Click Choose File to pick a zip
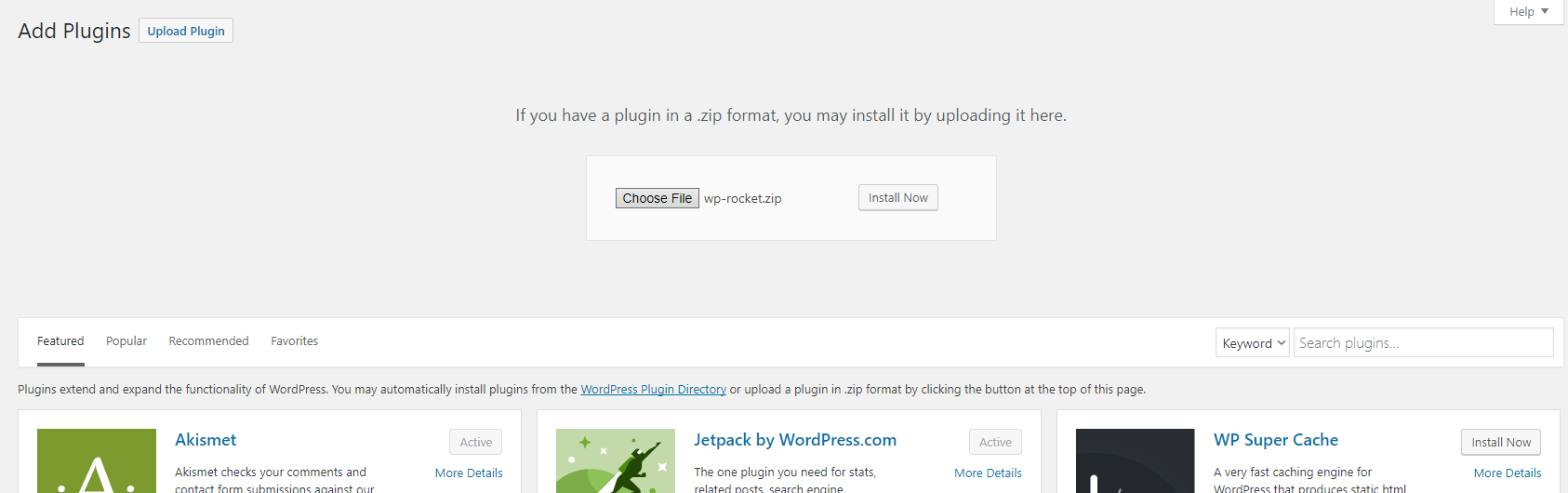The width and height of the screenshot is (1568, 493). tap(657, 198)
